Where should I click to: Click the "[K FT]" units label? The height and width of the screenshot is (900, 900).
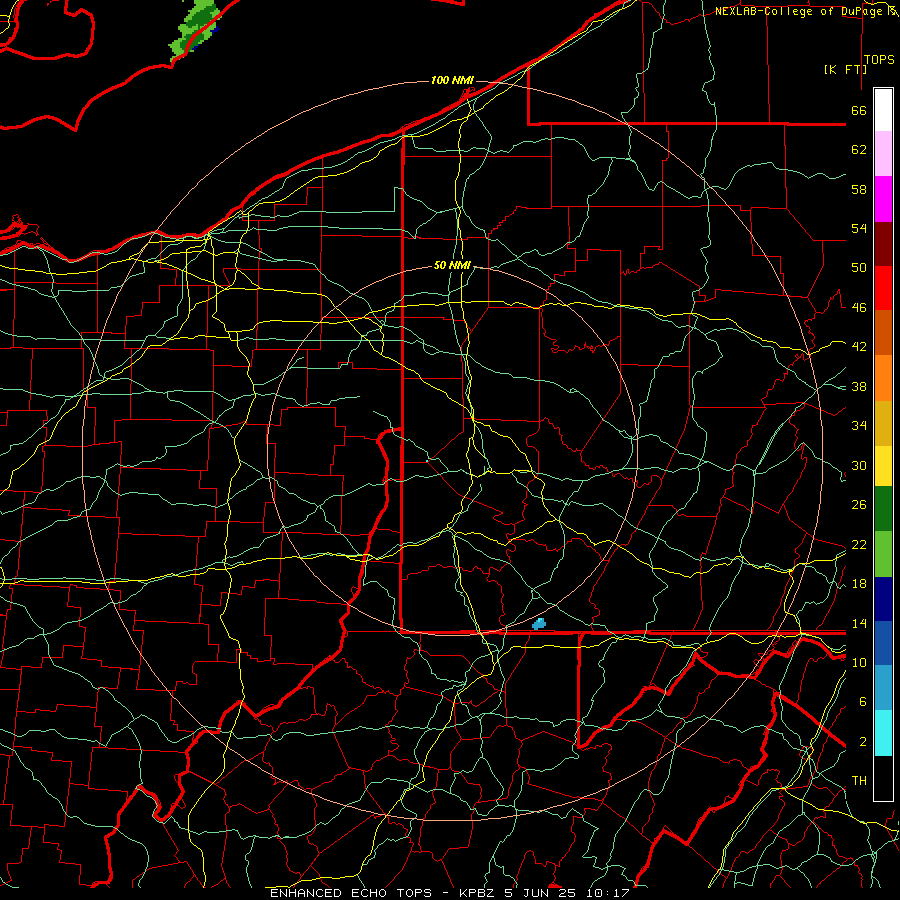[x=845, y=69]
